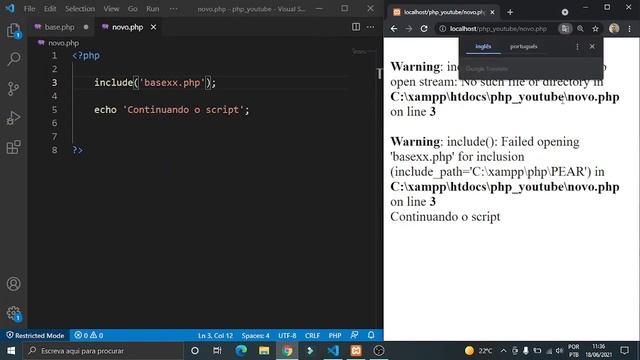Open a new Chrome tab

pyautogui.click(x=510, y=12)
